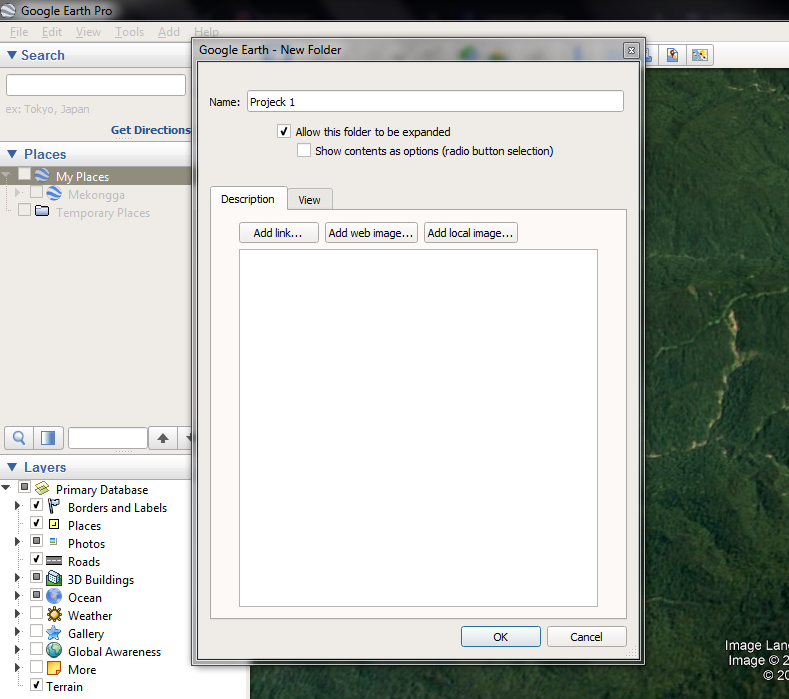Click the Add local image... button
Image resolution: width=789 pixels, height=699 pixels.
[470, 233]
